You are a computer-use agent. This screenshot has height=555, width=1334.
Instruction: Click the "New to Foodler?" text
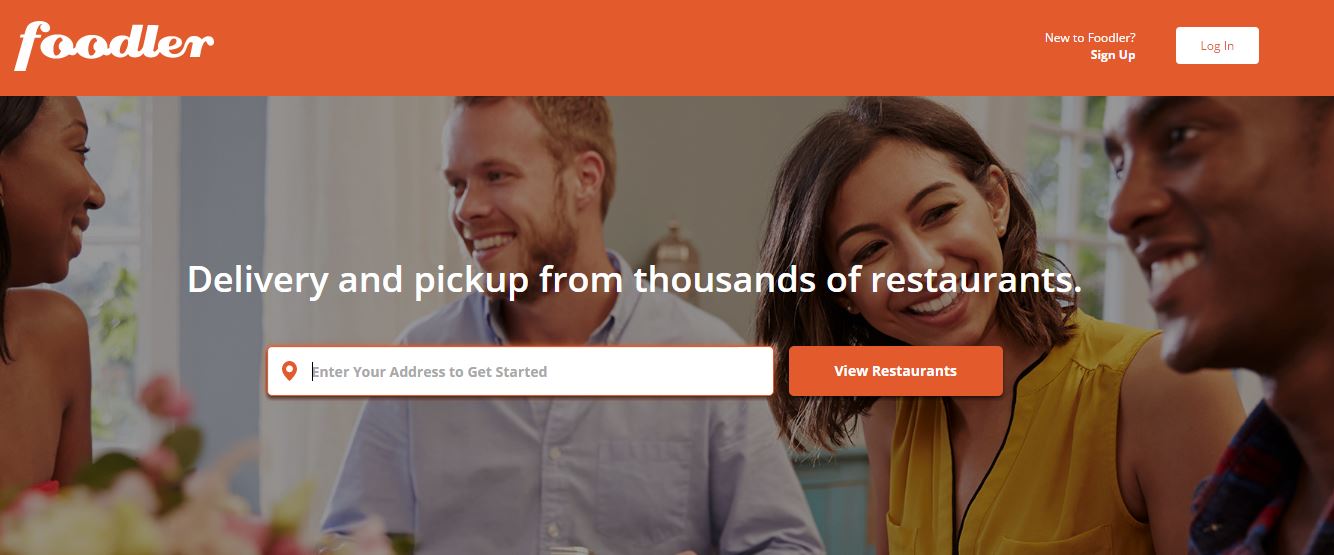1090,38
